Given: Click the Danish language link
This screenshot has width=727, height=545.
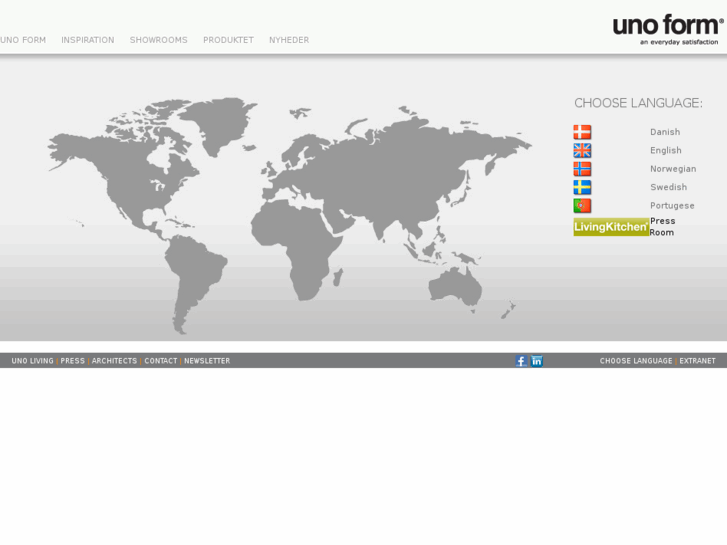Looking at the screenshot, I should click(665, 132).
